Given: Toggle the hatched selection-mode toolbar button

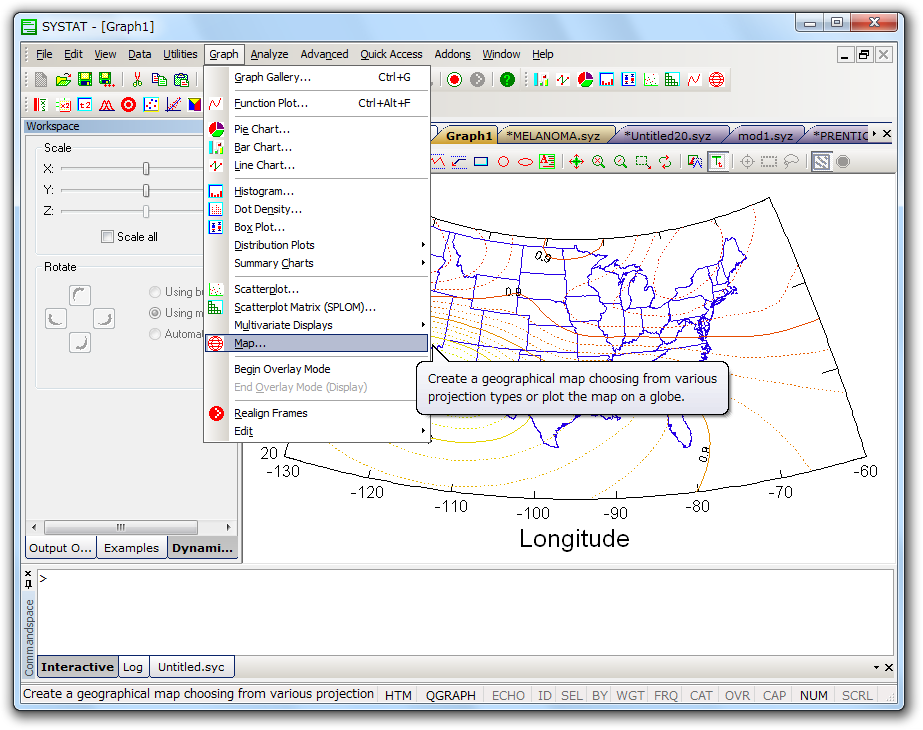Looking at the screenshot, I should (821, 161).
